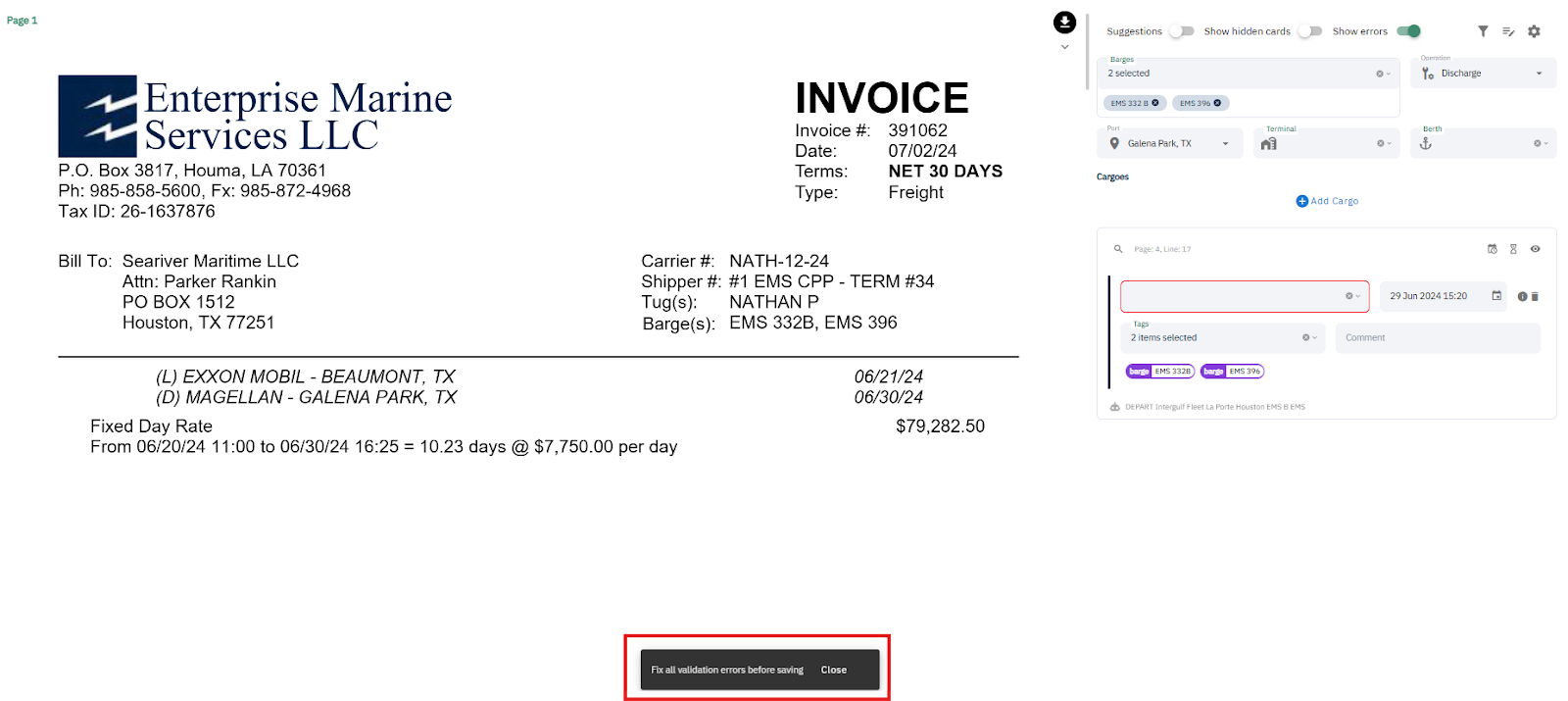Image resolution: width=1568 pixels, height=701 pixels.
Task: Click the download document icon
Action: click(x=1064, y=22)
